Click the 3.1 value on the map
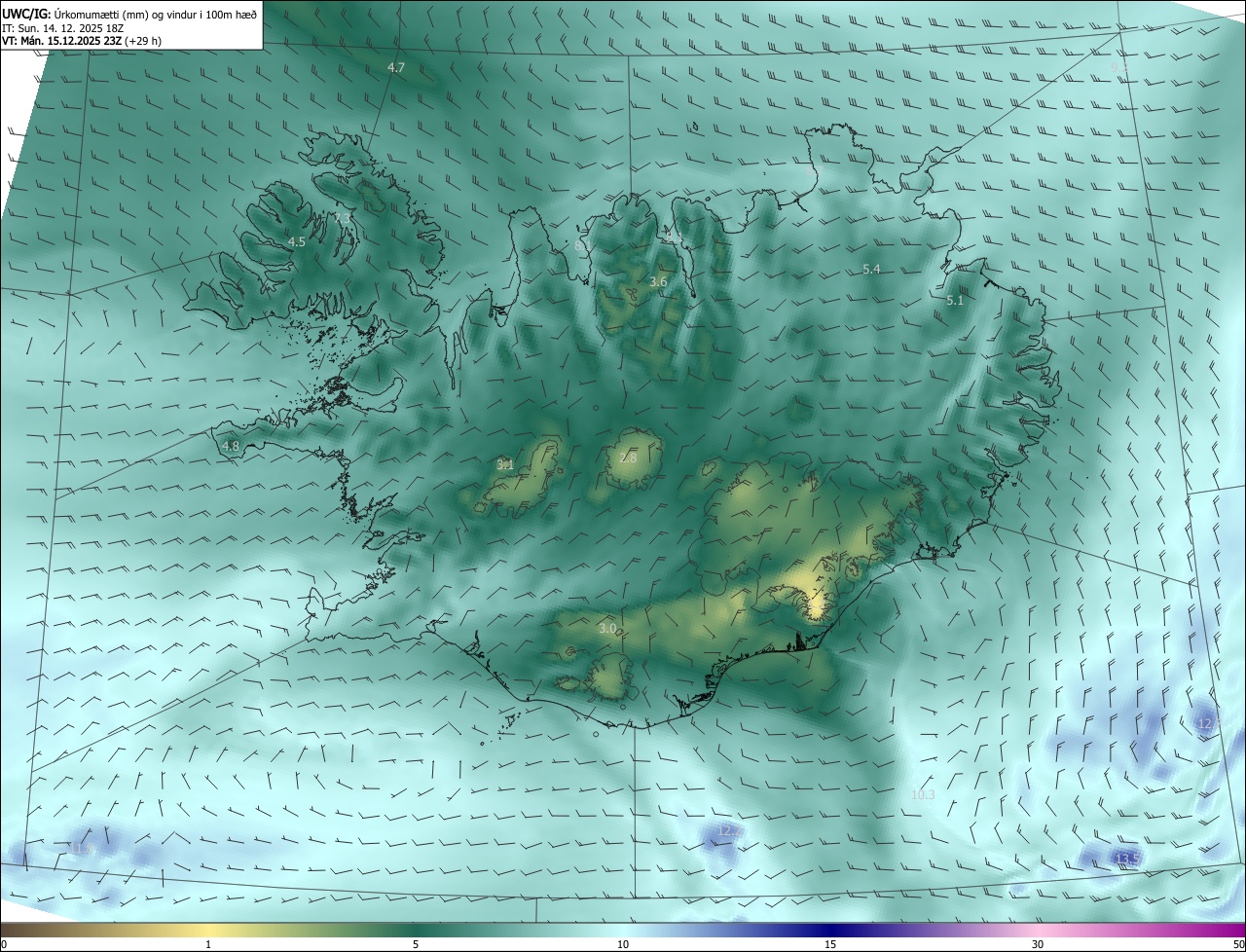1246x952 pixels. (504, 465)
